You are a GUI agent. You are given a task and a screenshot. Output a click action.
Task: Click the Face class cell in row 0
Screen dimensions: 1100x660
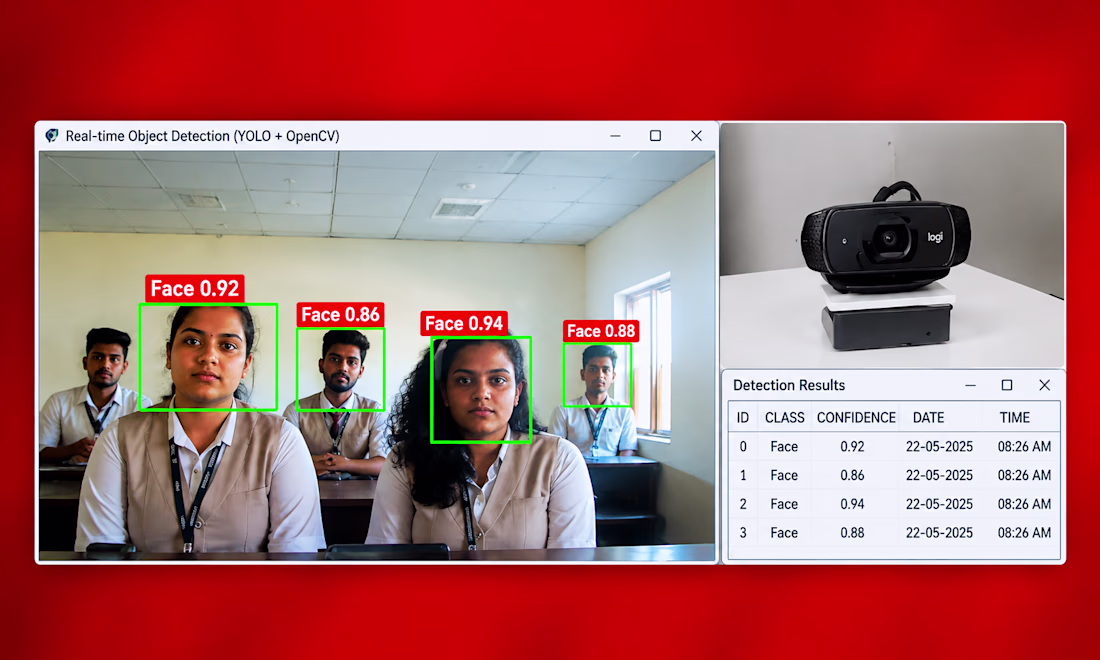[784, 447]
